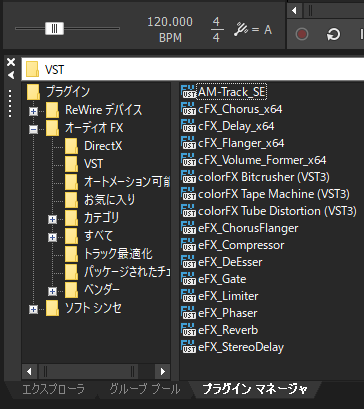
Task: Expand the ソフト シンセ folder
Action: tap(33, 309)
